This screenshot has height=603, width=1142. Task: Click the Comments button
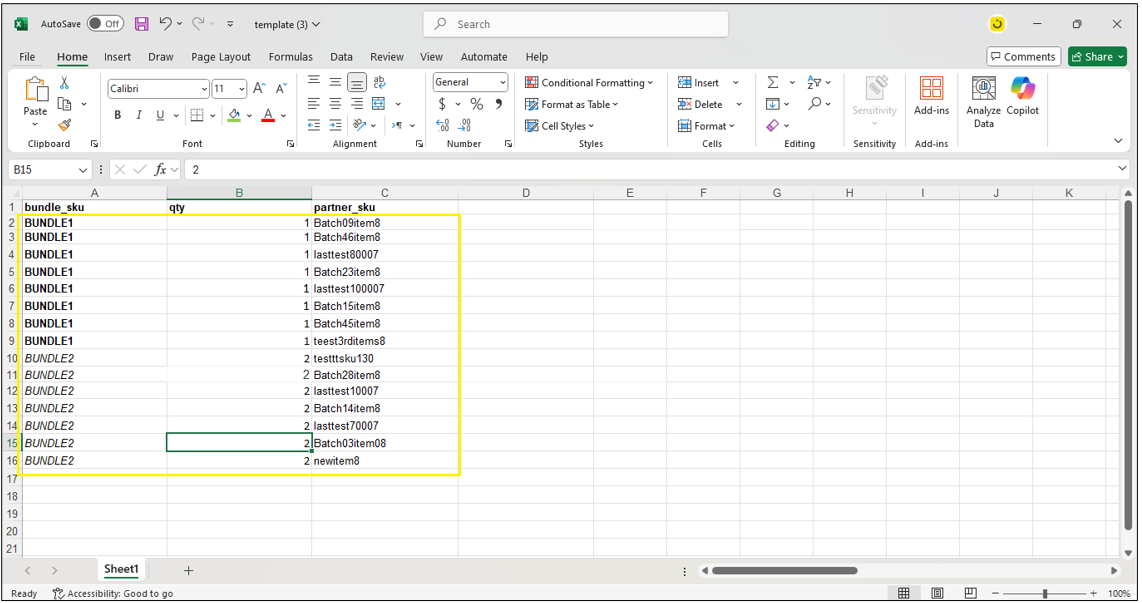[x=1023, y=57]
